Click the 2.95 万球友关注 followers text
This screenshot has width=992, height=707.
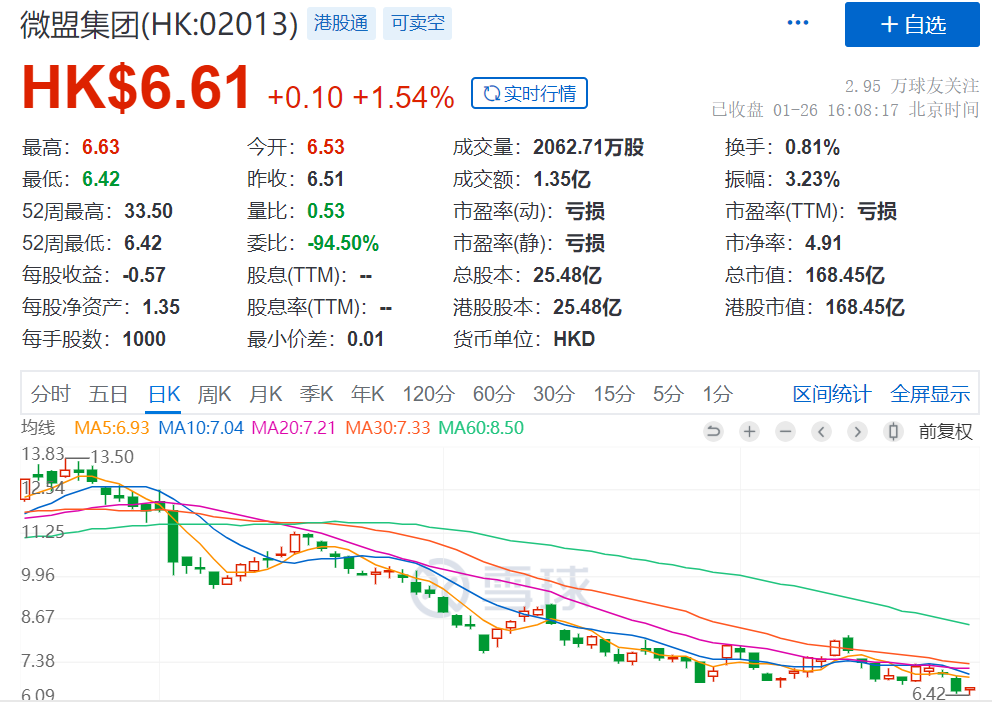click(912, 86)
